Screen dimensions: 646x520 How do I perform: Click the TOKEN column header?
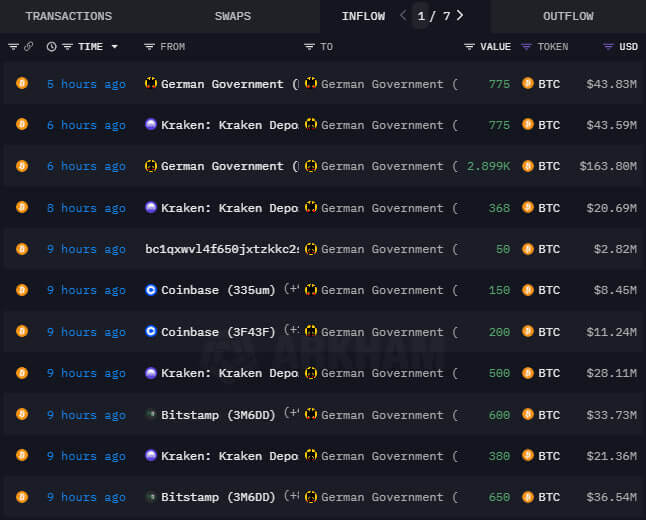pos(553,47)
